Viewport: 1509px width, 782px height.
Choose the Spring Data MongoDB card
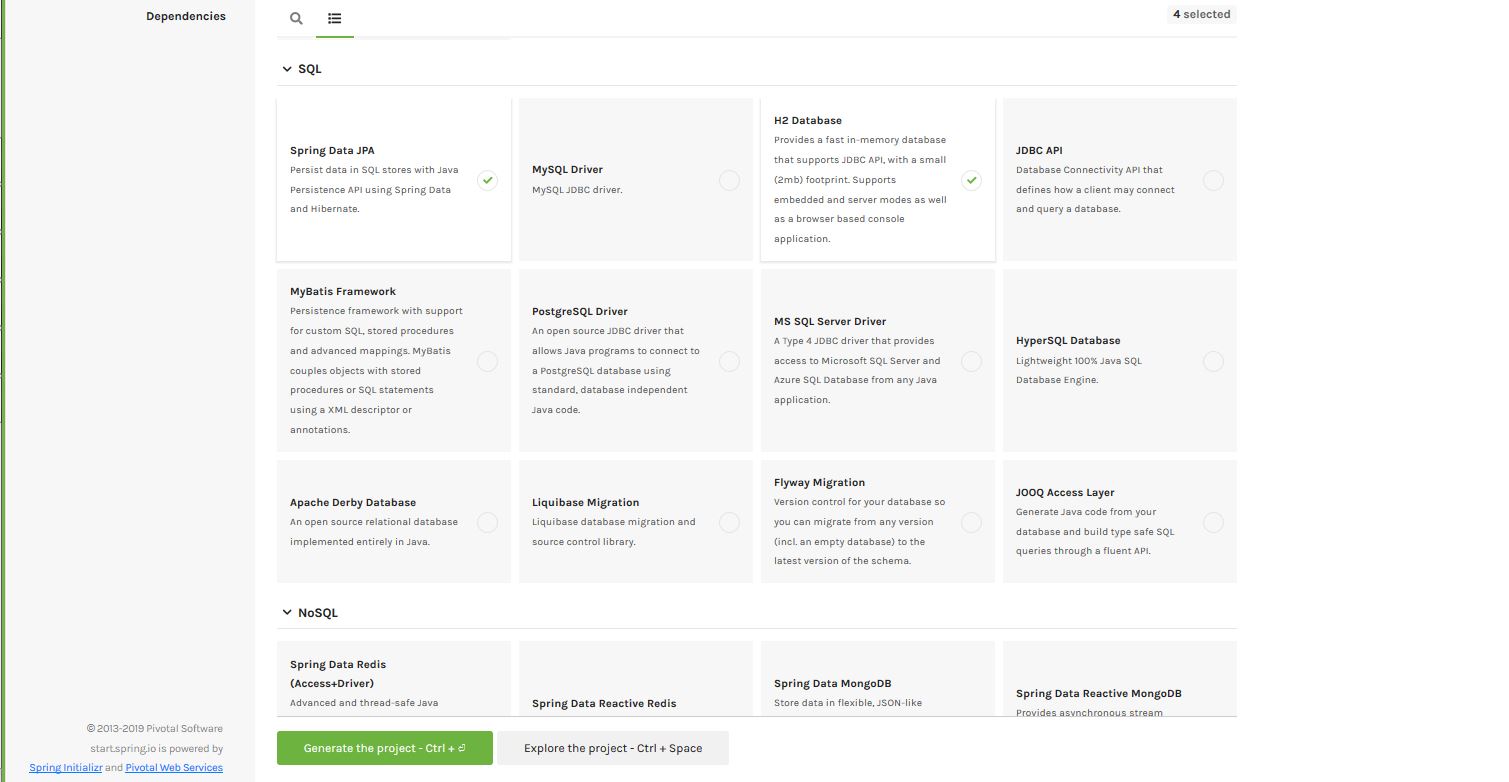tap(877, 684)
